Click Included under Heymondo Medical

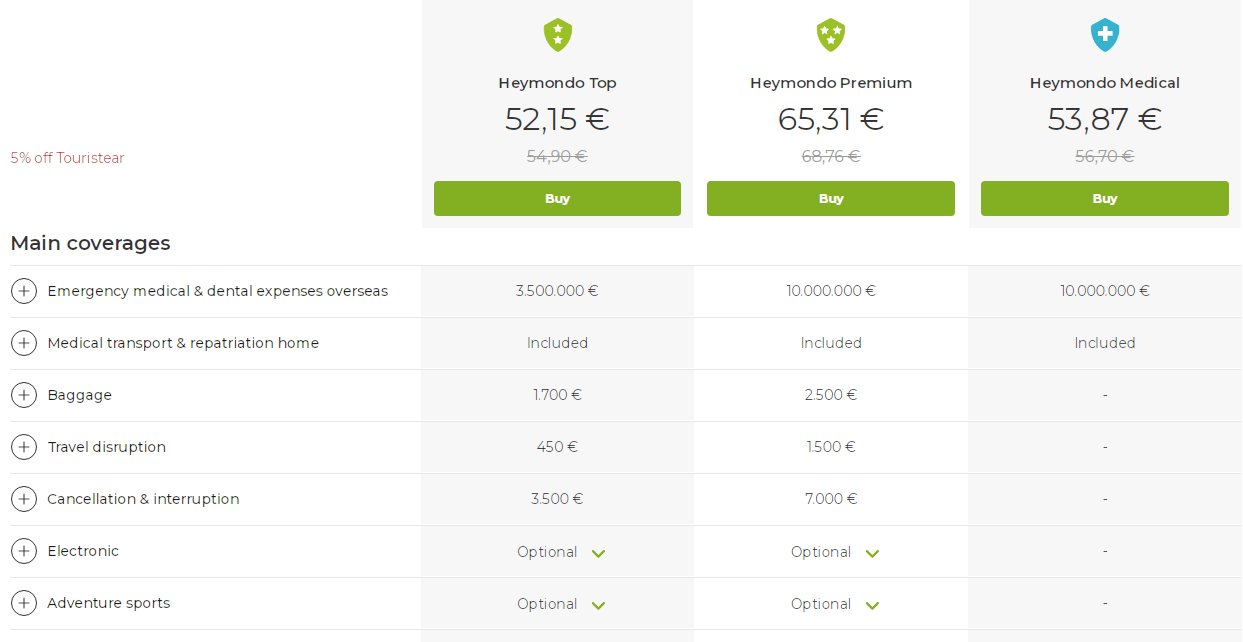coord(1105,343)
